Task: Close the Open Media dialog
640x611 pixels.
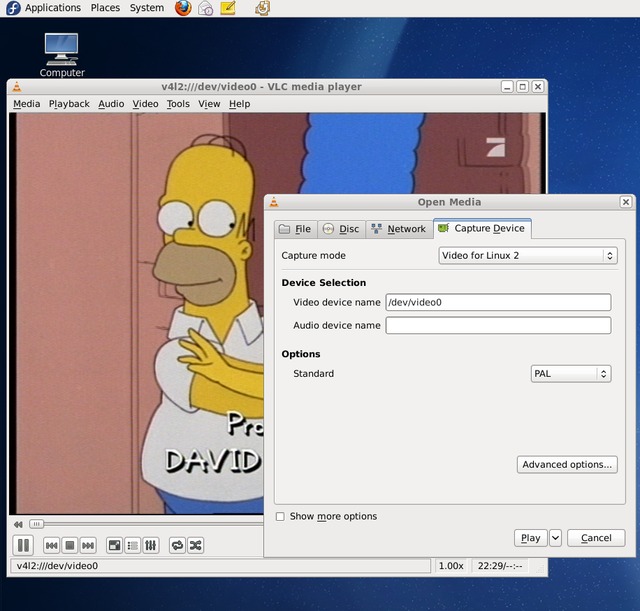Action: (625, 202)
